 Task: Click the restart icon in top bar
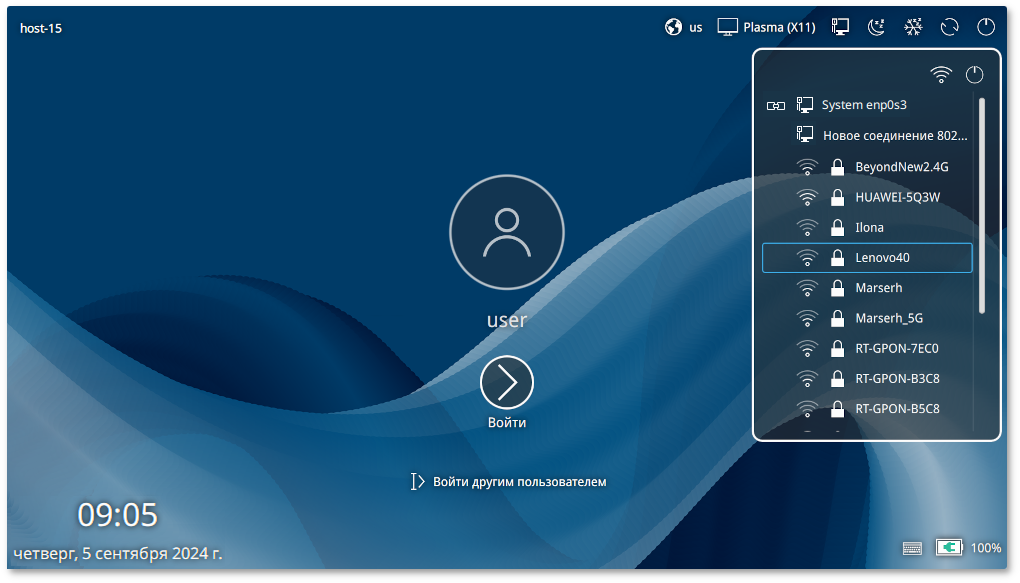(950, 28)
